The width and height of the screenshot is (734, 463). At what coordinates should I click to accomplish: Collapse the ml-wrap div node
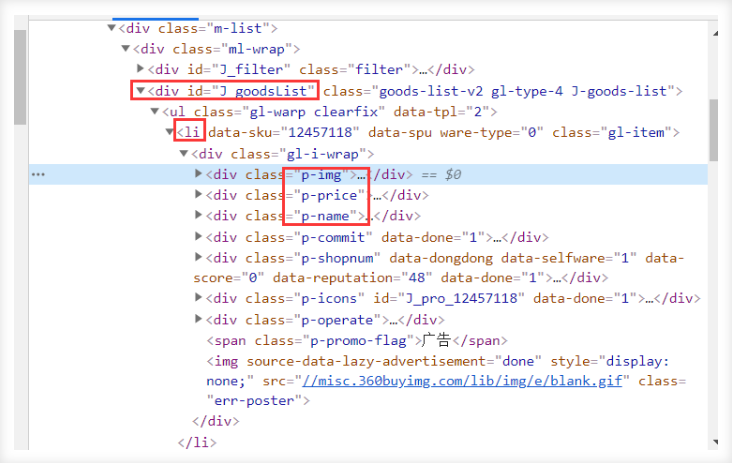point(125,49)
